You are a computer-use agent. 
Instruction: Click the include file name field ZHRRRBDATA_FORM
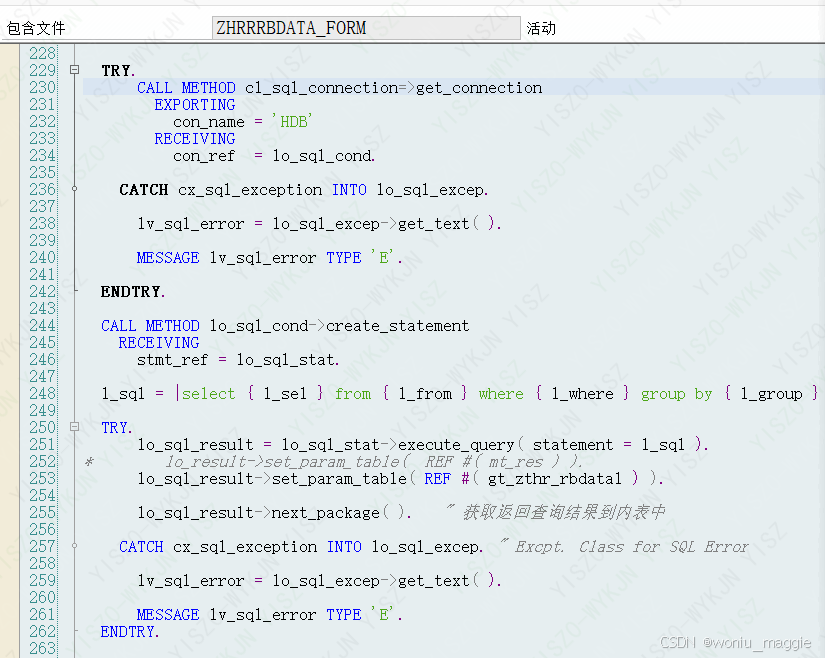click(x=366, y=28)
